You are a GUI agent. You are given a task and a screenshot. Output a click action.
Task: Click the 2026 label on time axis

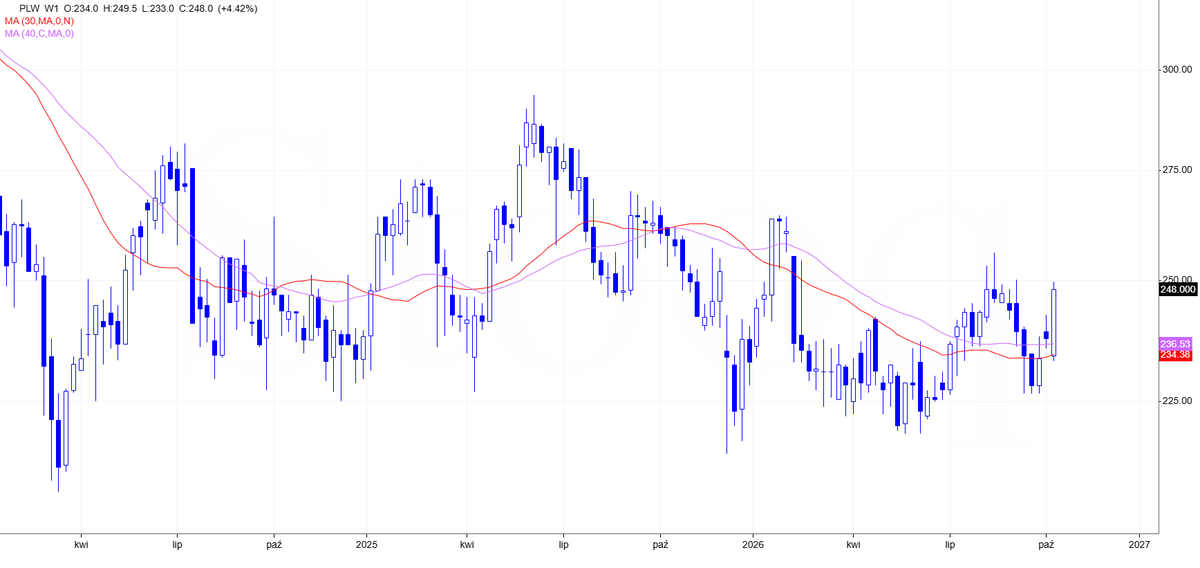(x=753, y=546)
